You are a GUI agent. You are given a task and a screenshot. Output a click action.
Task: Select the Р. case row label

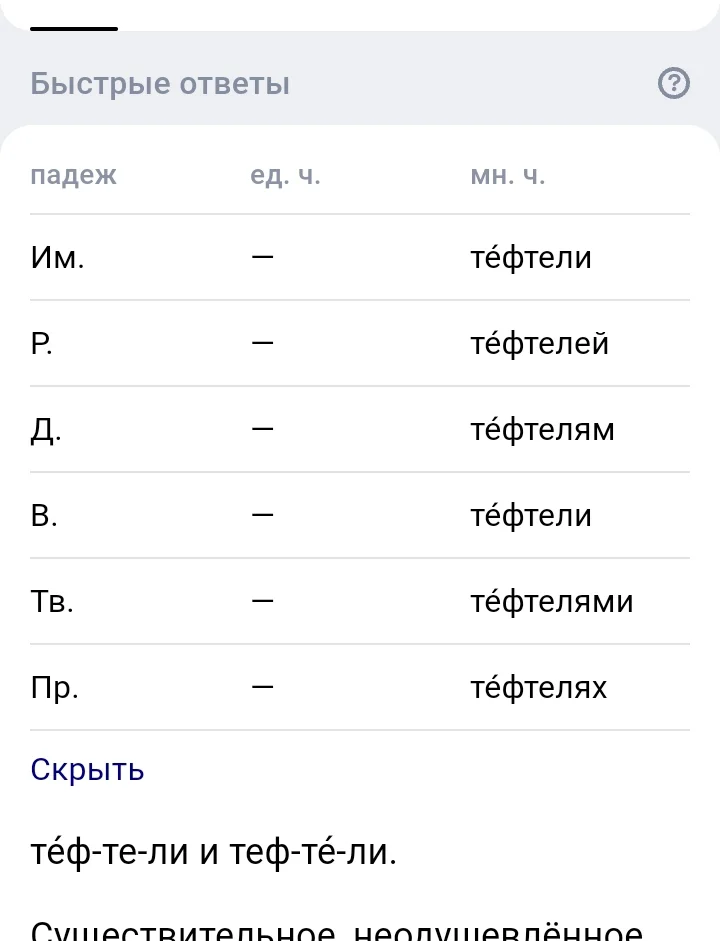click(41, 344)
